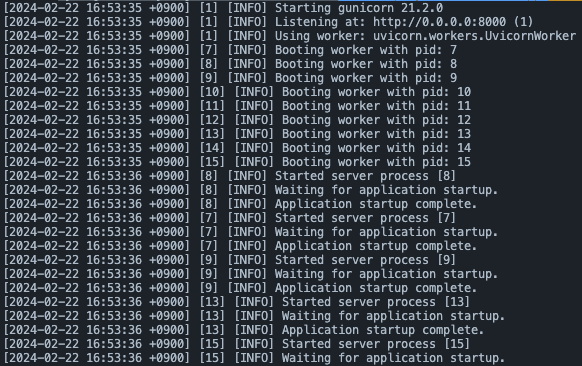This screenshot has width=582, height=366.
Task: Click the 'Starting gunicorn 21.2.0' log message
Action: [x=359, y=8]
